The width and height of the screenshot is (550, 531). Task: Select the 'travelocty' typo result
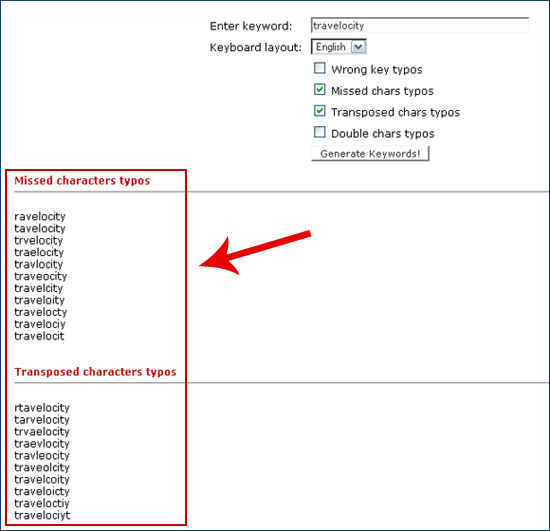coord(41,312)
